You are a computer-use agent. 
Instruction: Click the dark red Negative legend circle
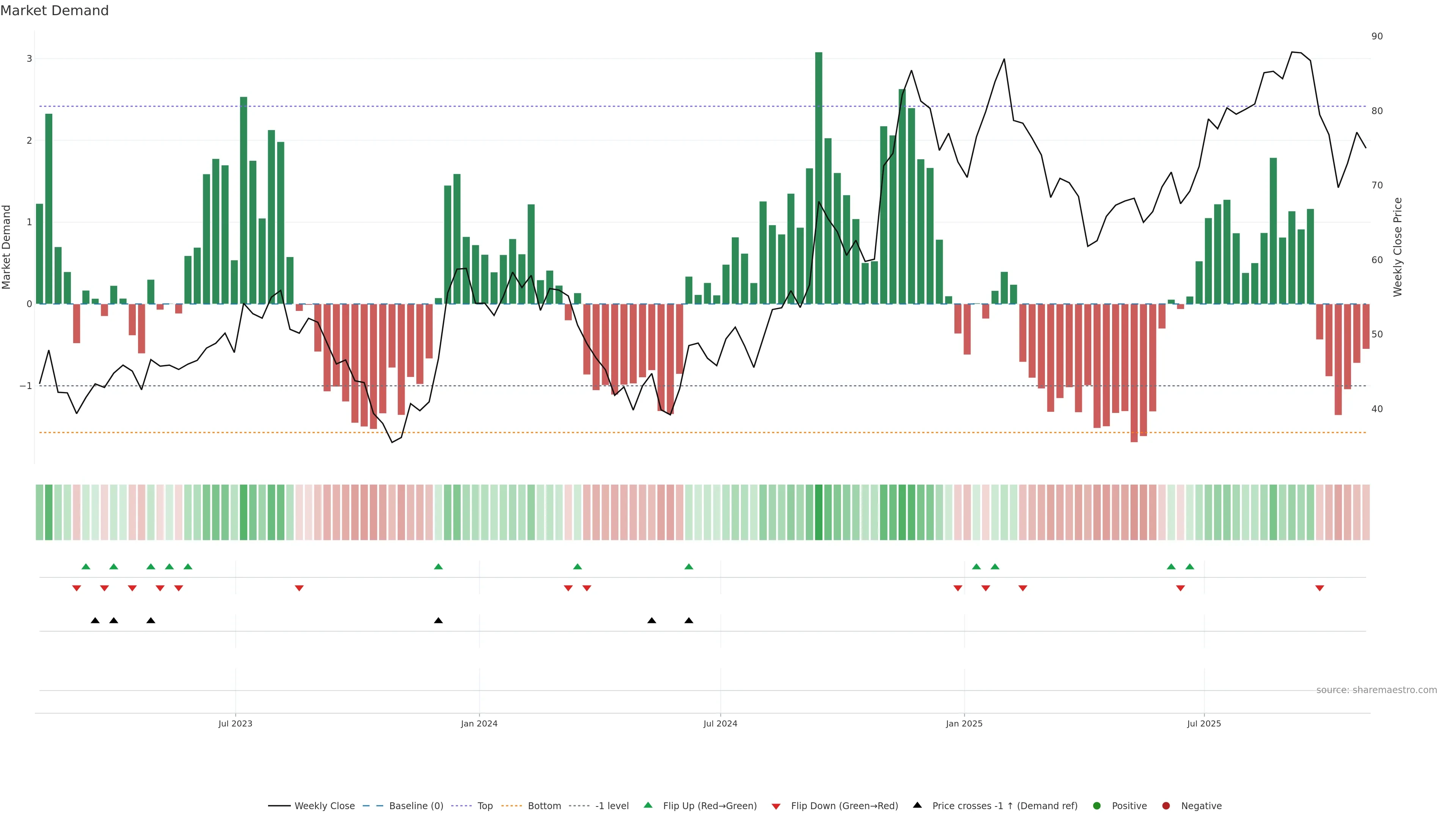1166,806
